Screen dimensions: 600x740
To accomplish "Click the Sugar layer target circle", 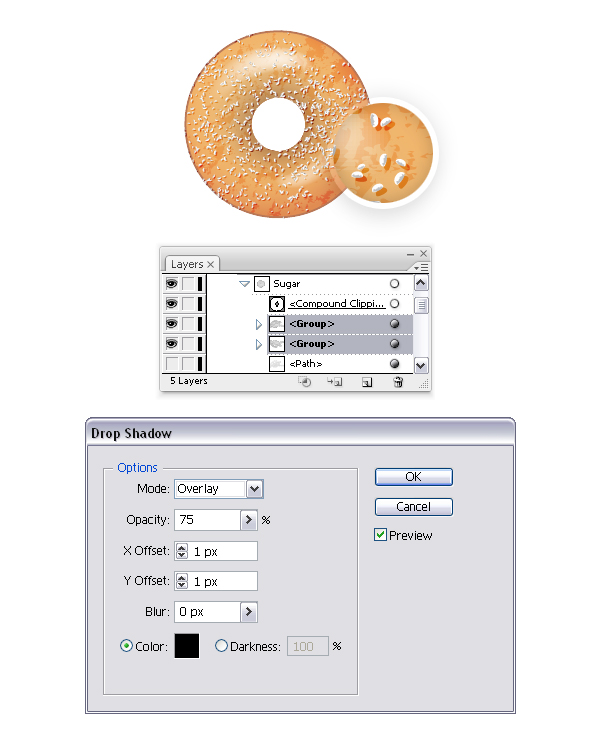I will coord(394,284).
